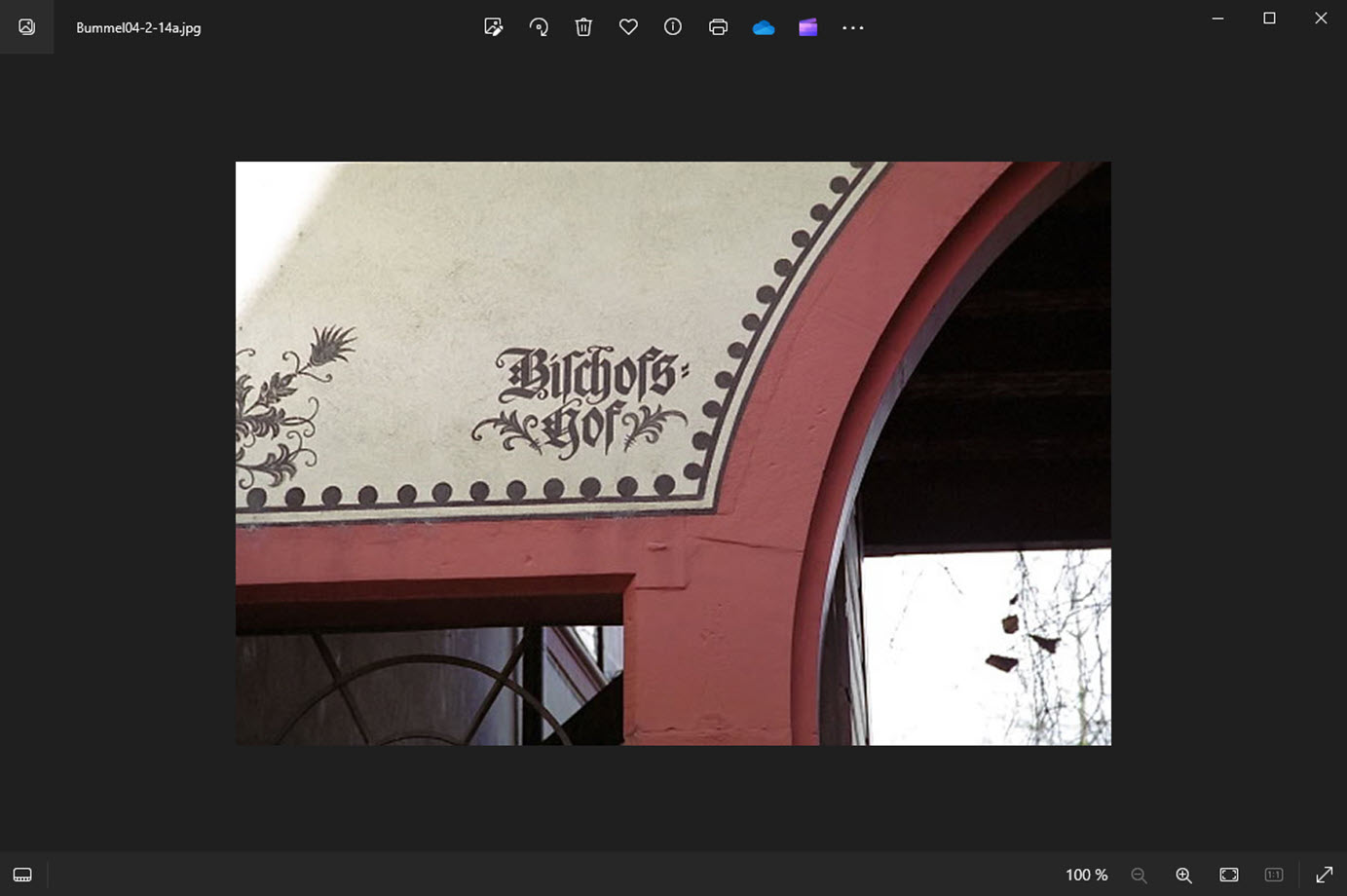Screen dimensions: 1347x896
Task: Show file info panel
Action: coord(673,27)
